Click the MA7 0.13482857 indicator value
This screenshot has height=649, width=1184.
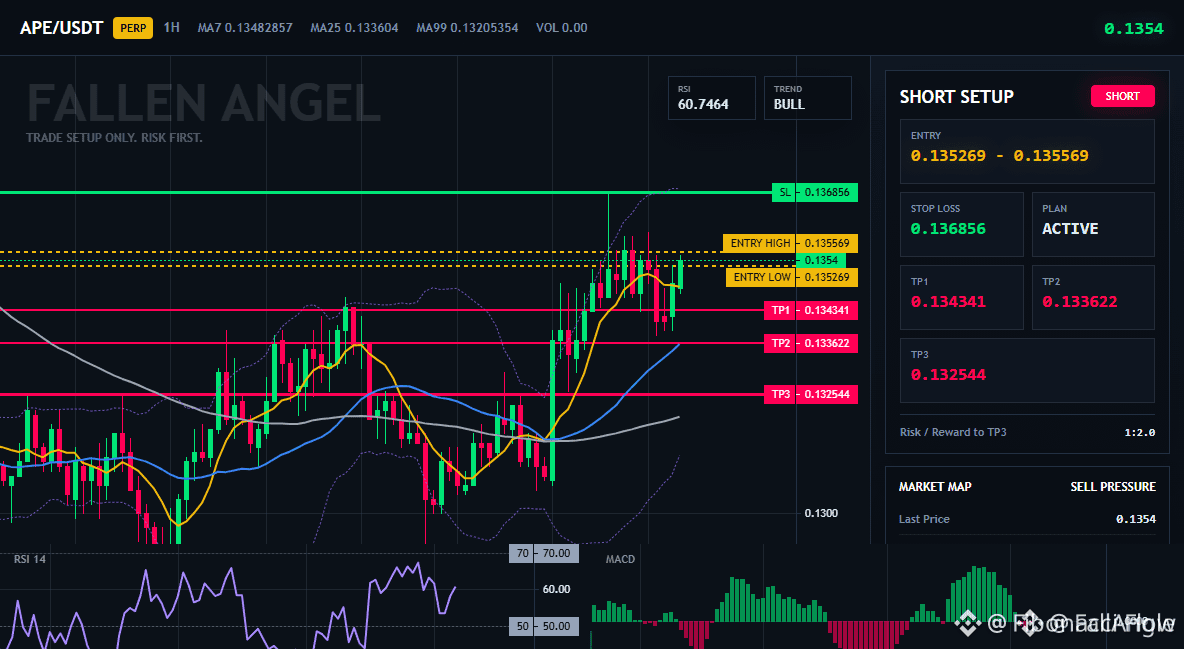(245, 28)
